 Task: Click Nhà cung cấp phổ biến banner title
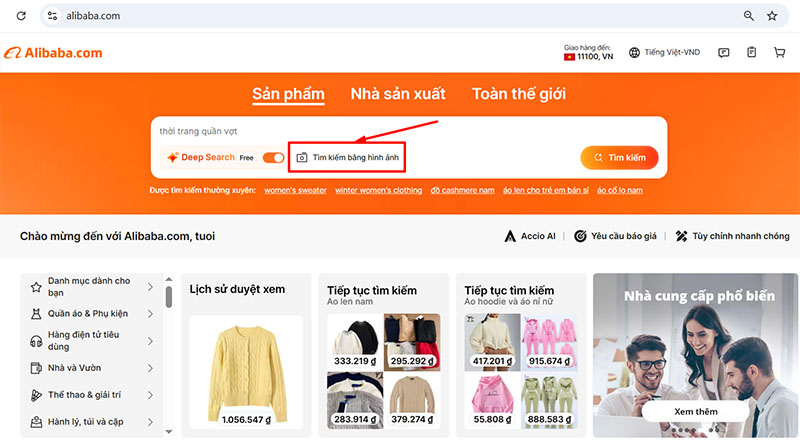point(699,296)
